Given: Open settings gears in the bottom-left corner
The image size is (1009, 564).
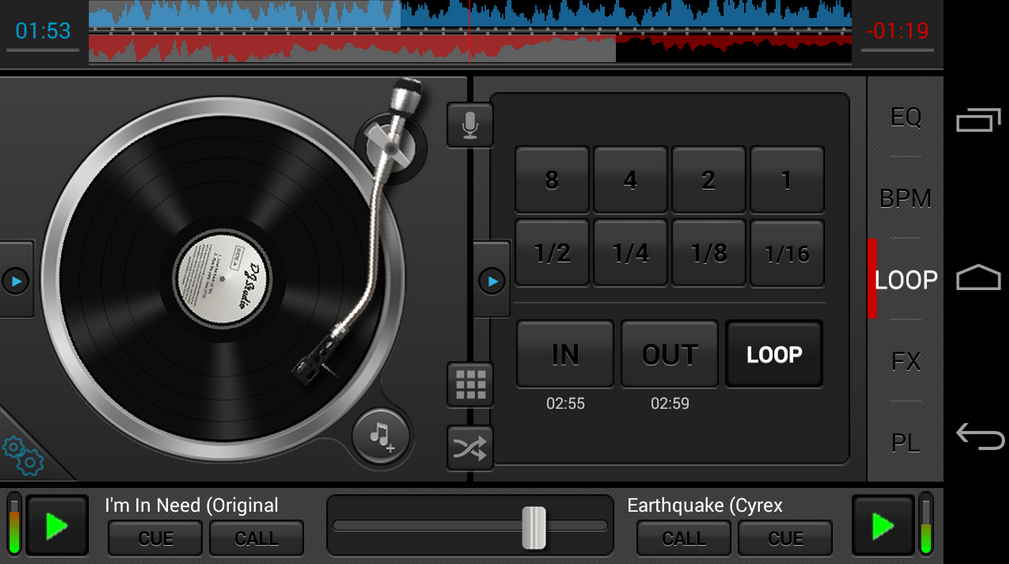Looking at the screenshot, I should point(23,456).
